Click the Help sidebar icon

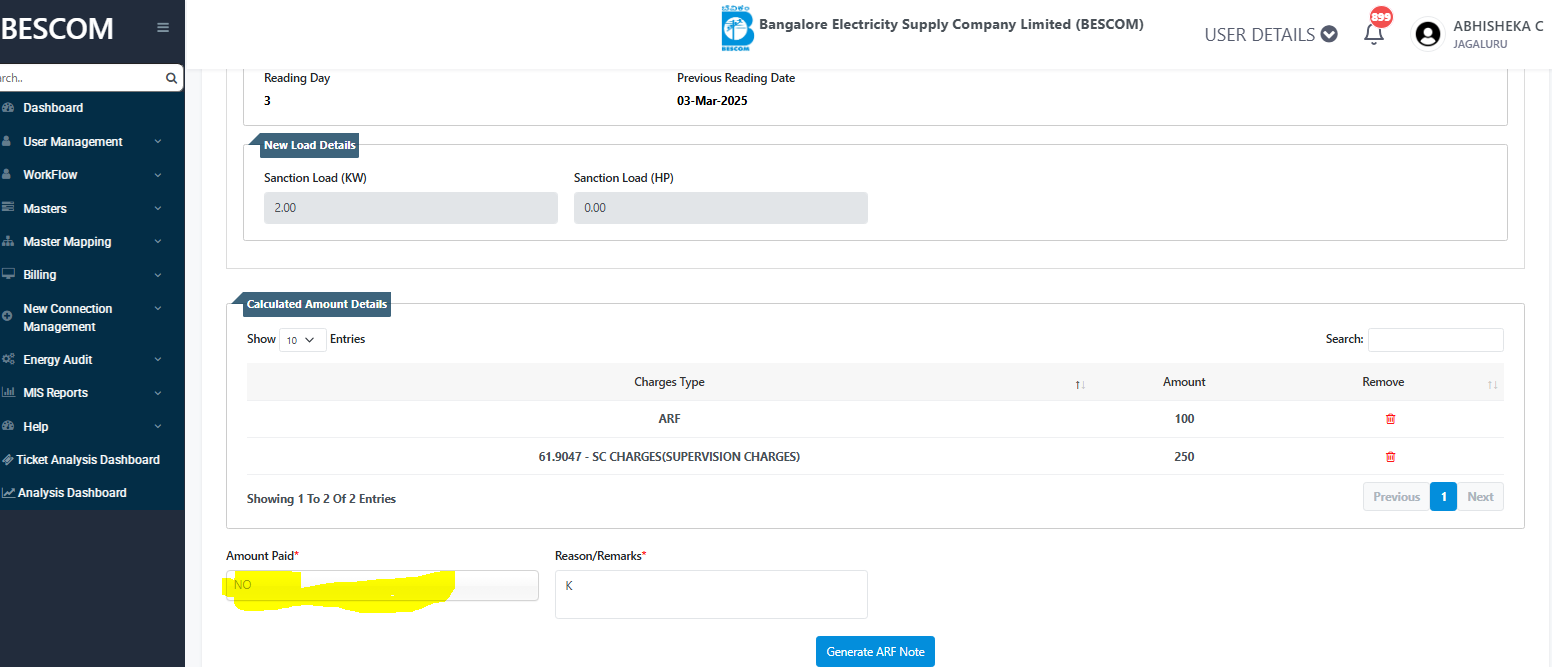click(8, 427)
